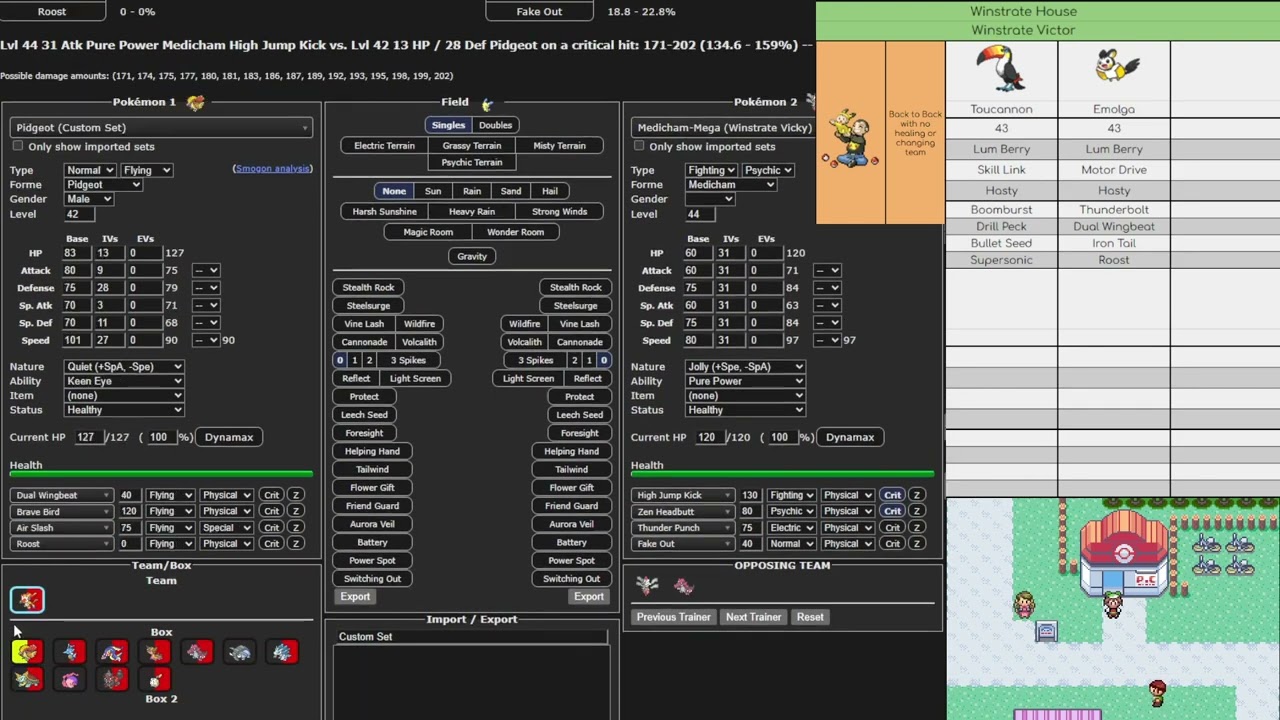Turn on Electric Terrain
The width and height of the screenshot is (1280, 720).
coord(384,146)
